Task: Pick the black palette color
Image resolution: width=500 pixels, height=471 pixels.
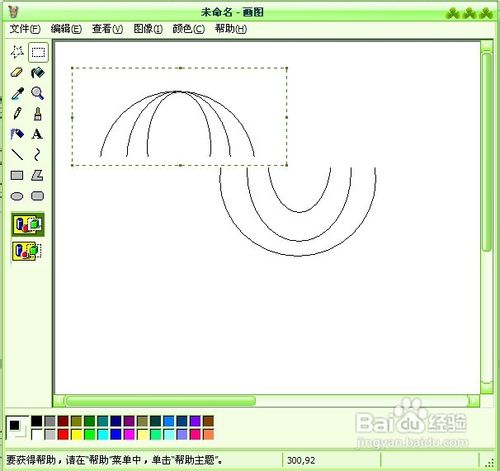Action: (37, 421)
